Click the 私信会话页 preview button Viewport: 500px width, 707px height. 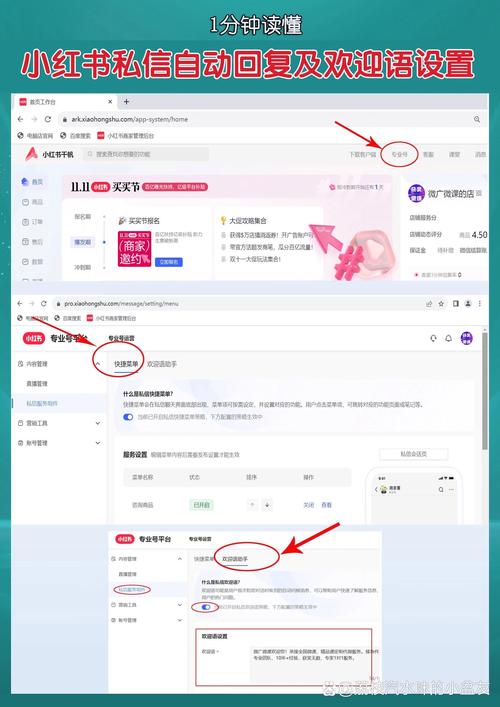tap(413, 454)
